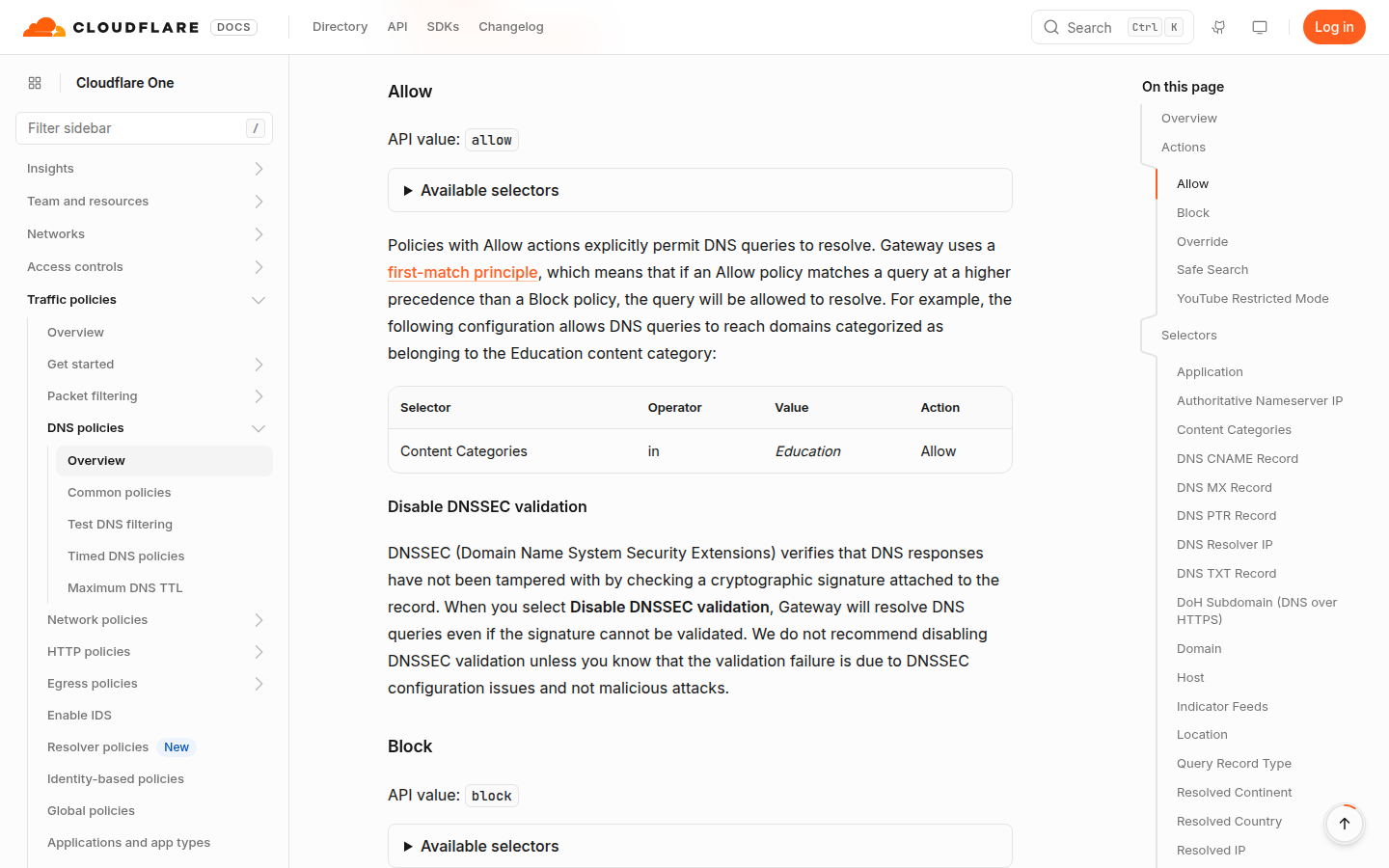The width and height of the screenshot is (1389, 868).
Task: Collapse the DNS policies section
Action: [259, 428]
